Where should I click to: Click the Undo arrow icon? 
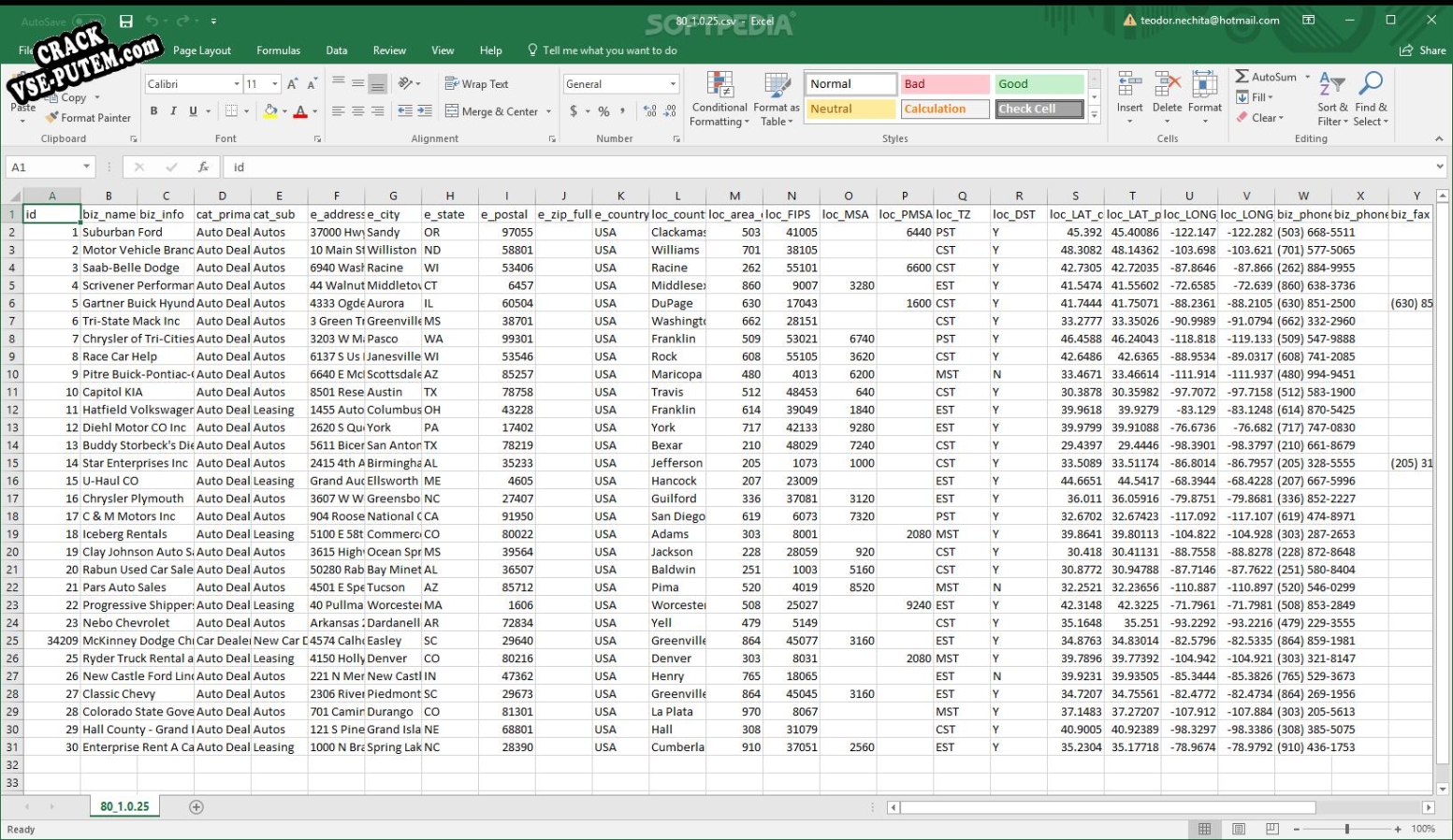point(152,21)
